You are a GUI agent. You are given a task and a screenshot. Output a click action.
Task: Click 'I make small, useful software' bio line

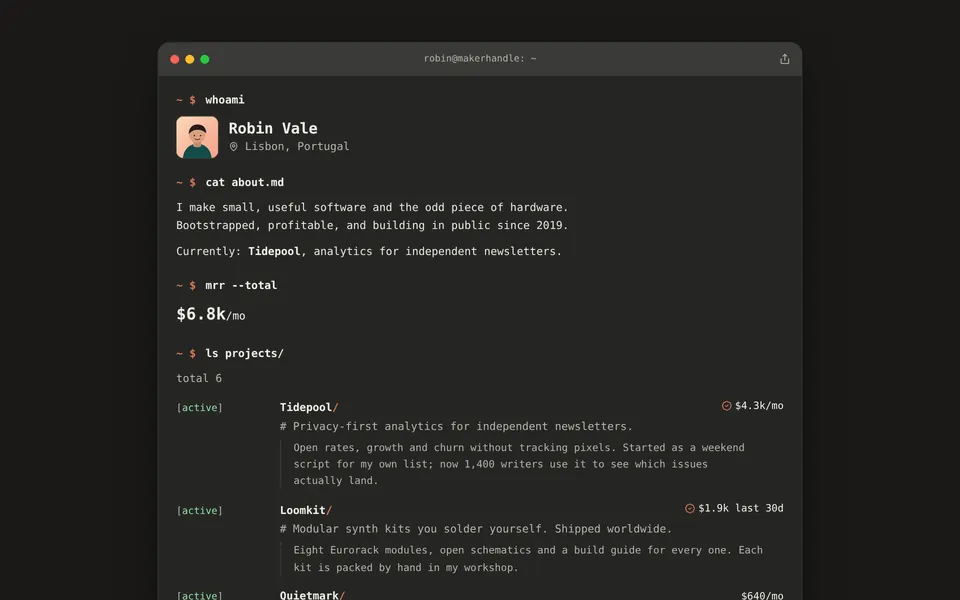tap(372, 208)
